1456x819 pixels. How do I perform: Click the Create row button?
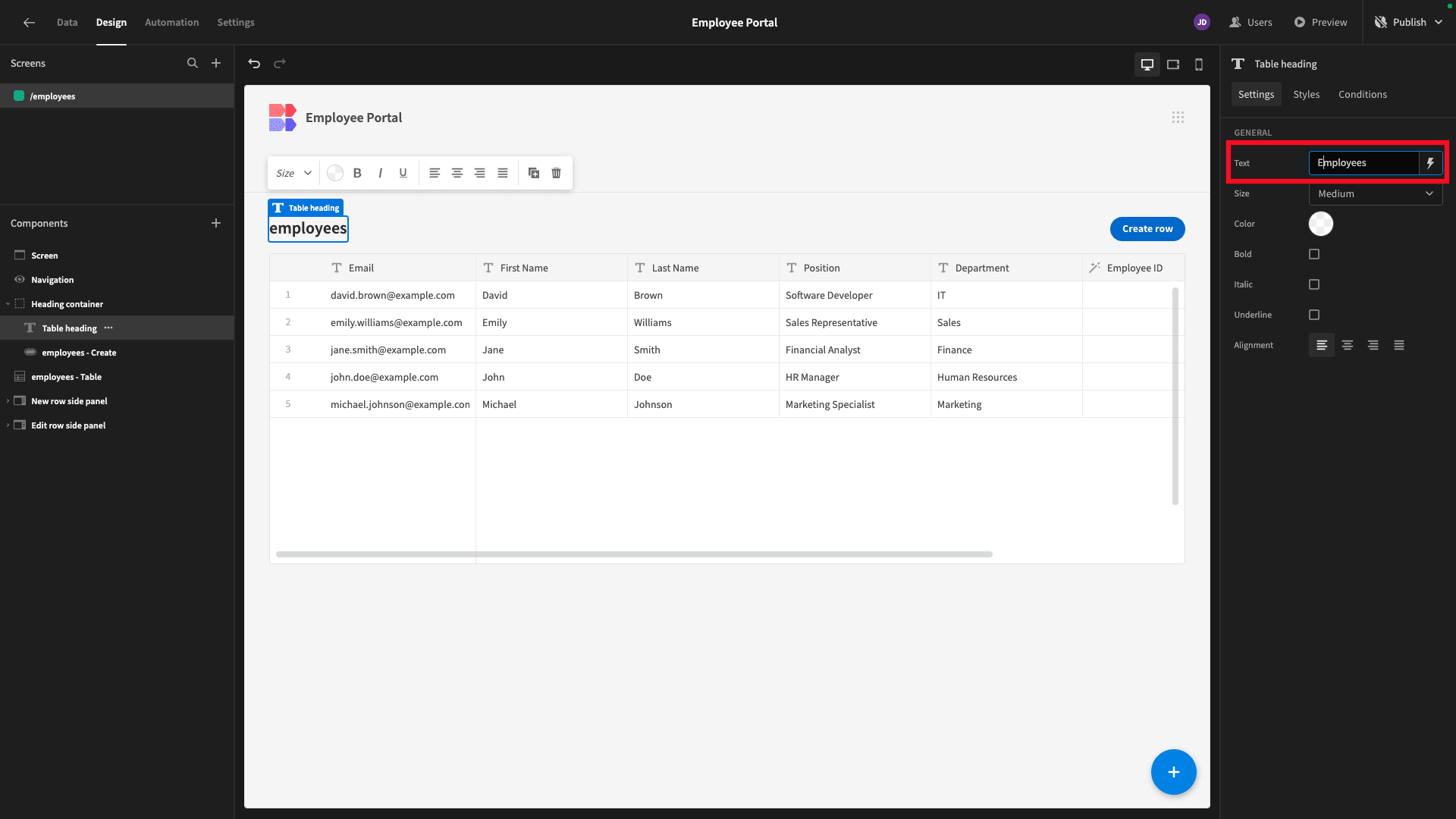1147,229
